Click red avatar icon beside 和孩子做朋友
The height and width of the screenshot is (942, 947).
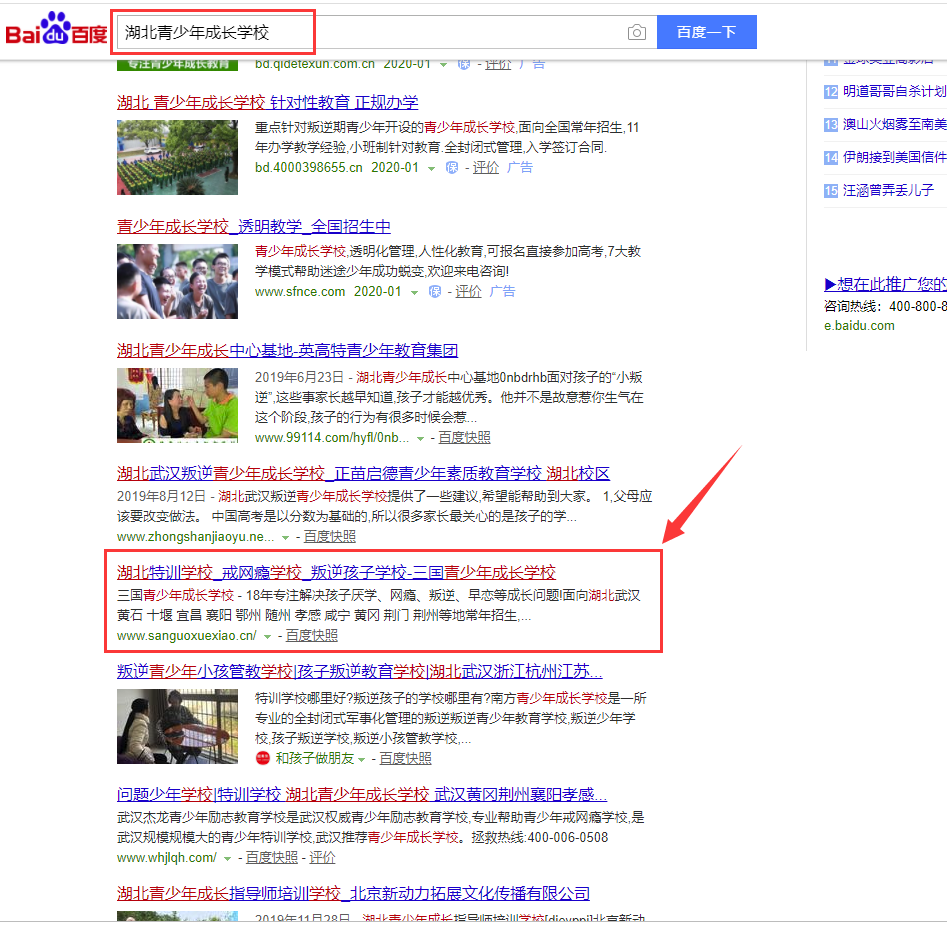263,758
